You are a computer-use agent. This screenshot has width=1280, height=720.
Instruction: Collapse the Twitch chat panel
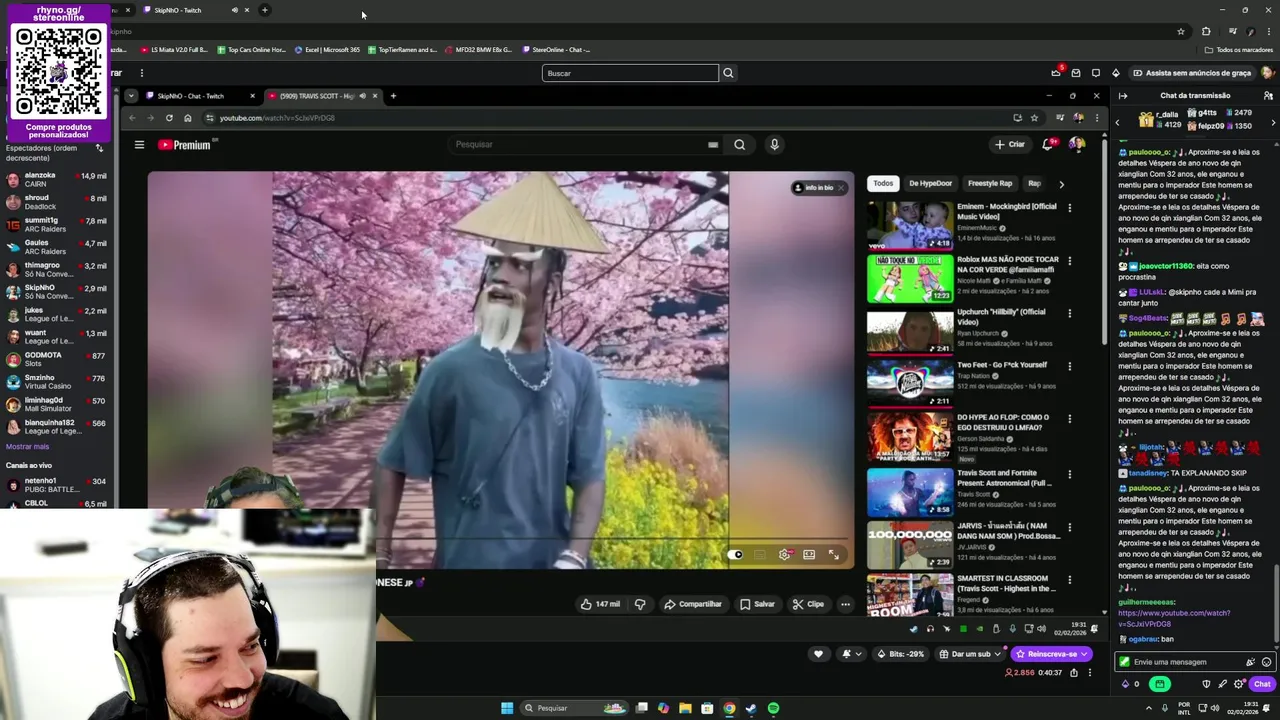[1123, 96]
